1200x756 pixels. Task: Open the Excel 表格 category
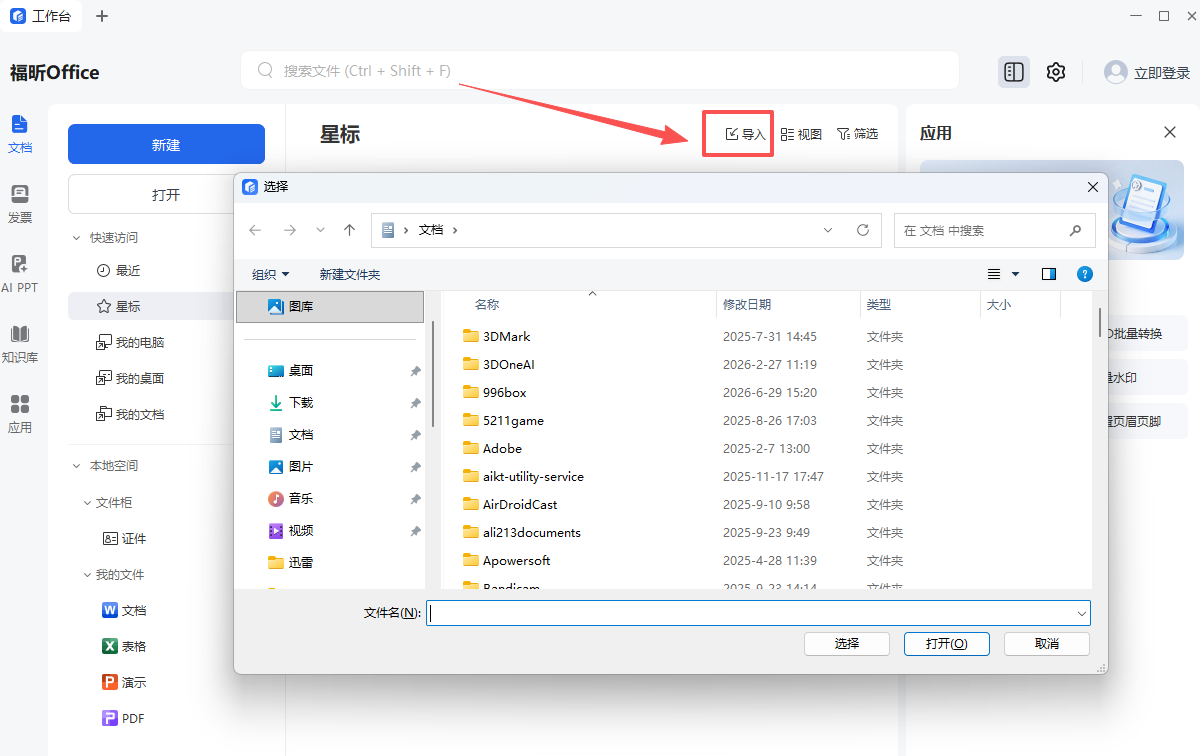coord(124,647)
